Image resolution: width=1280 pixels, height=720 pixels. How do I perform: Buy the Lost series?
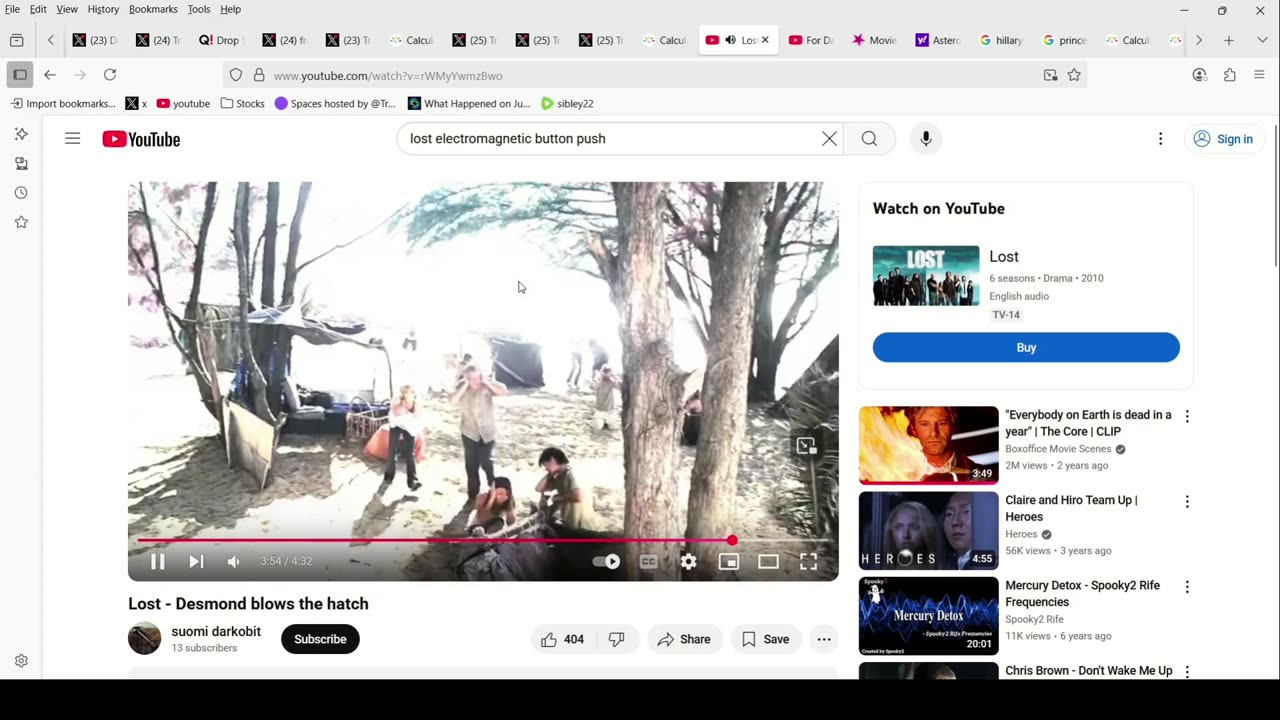click(1026, 347)
